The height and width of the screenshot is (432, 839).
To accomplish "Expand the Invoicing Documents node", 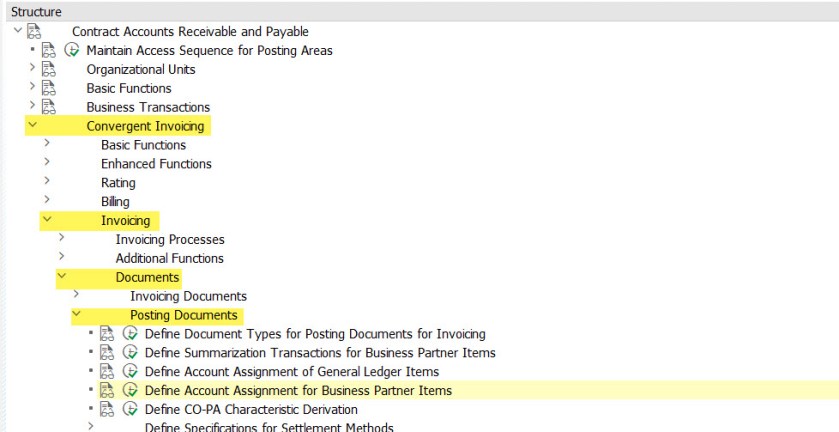I will (76, 294).
